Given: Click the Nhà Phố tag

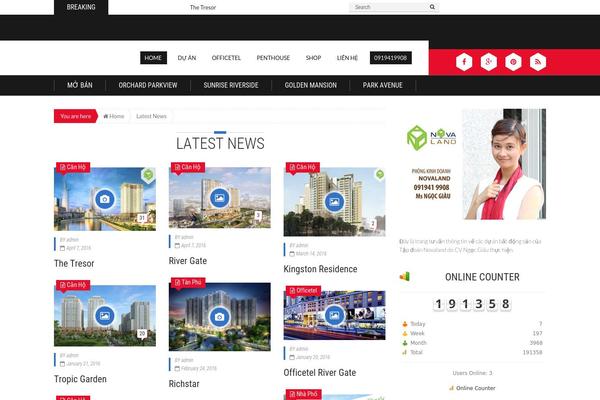Looking at the screenshot, I should pos(303,394).
